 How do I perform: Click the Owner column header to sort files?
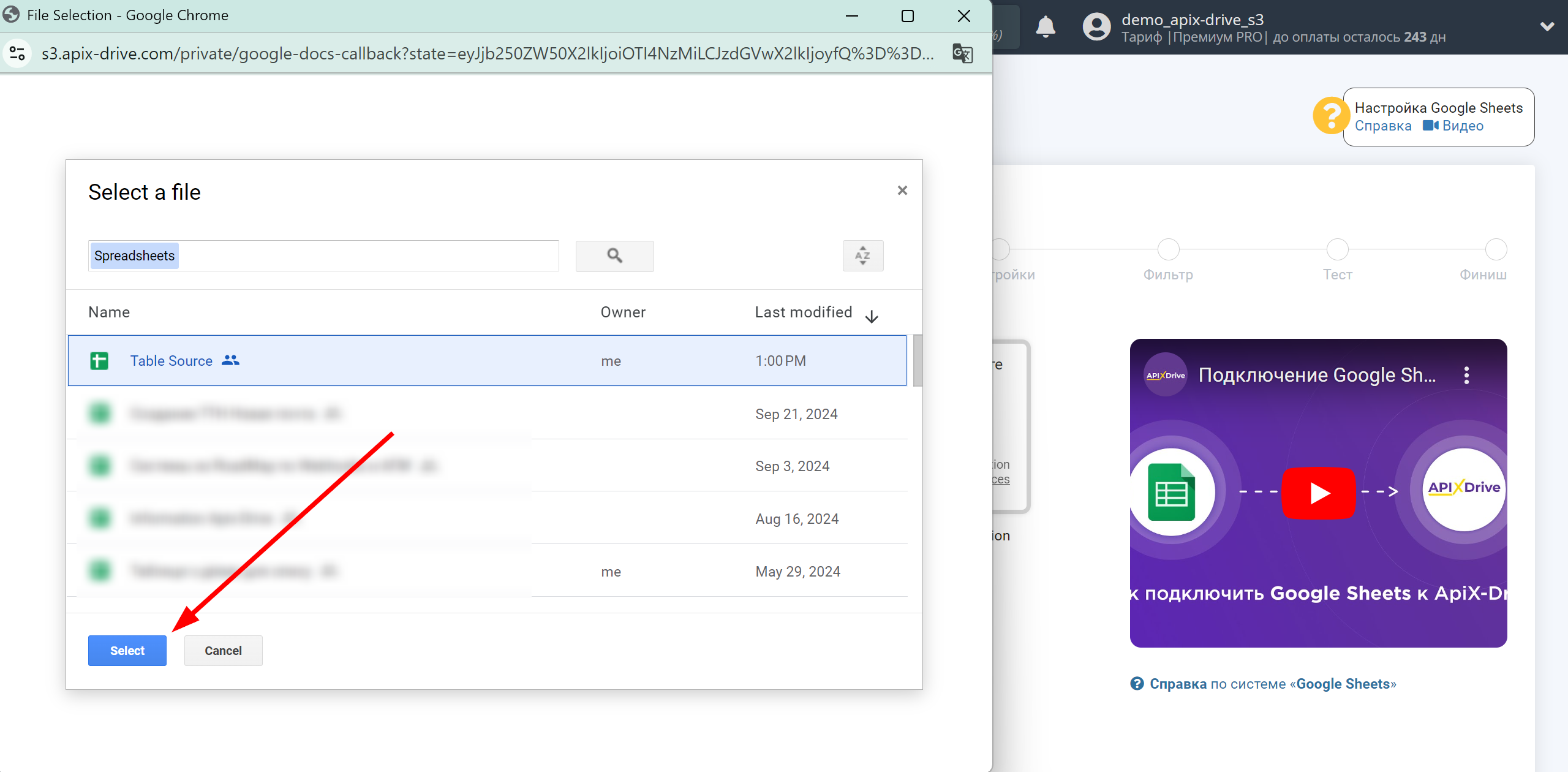pos(622,311)
